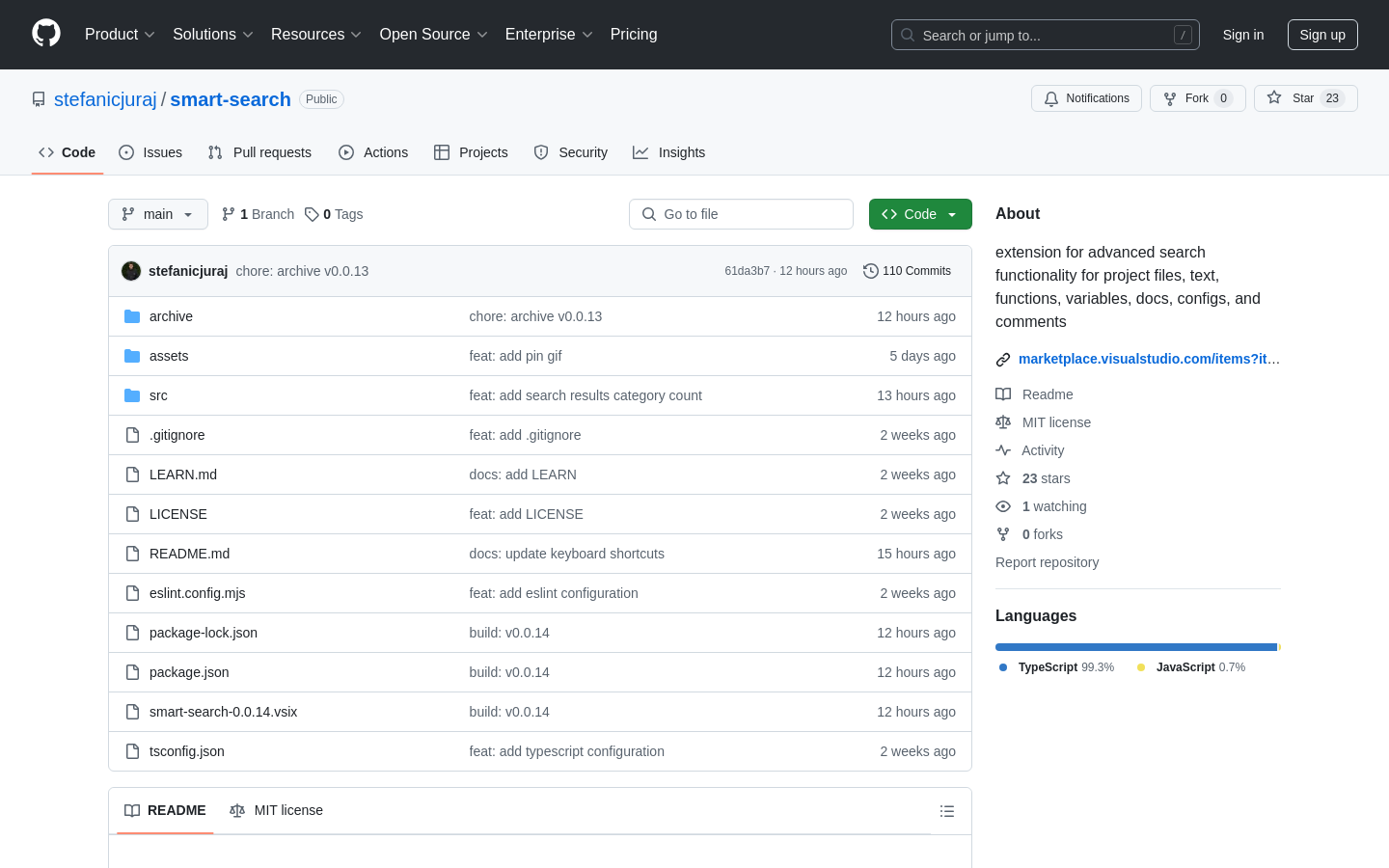Click the blue TypeScript language bar

tap(1136, 647)
